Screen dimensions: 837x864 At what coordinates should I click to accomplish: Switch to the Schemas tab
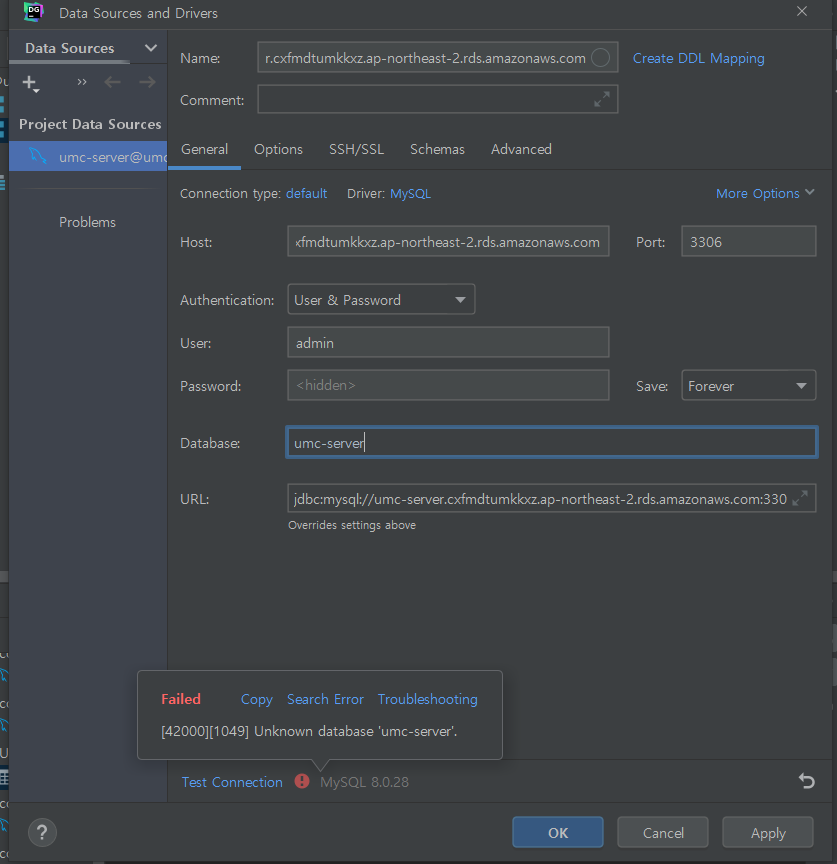pos(438,149)
